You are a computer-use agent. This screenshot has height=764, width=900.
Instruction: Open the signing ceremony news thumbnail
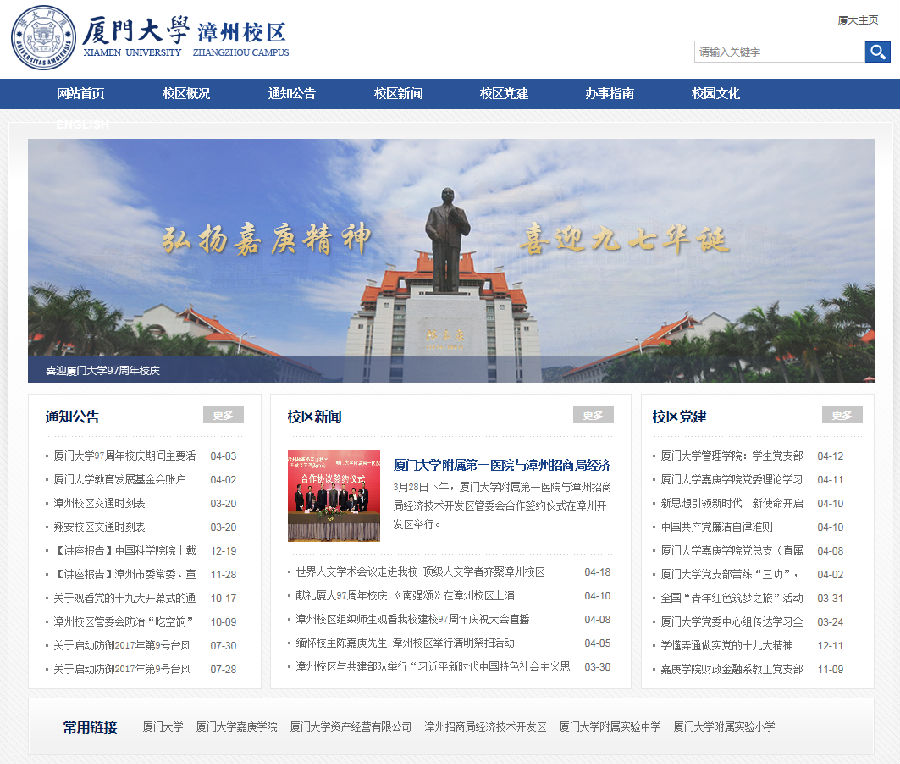[x=334, y=496]
